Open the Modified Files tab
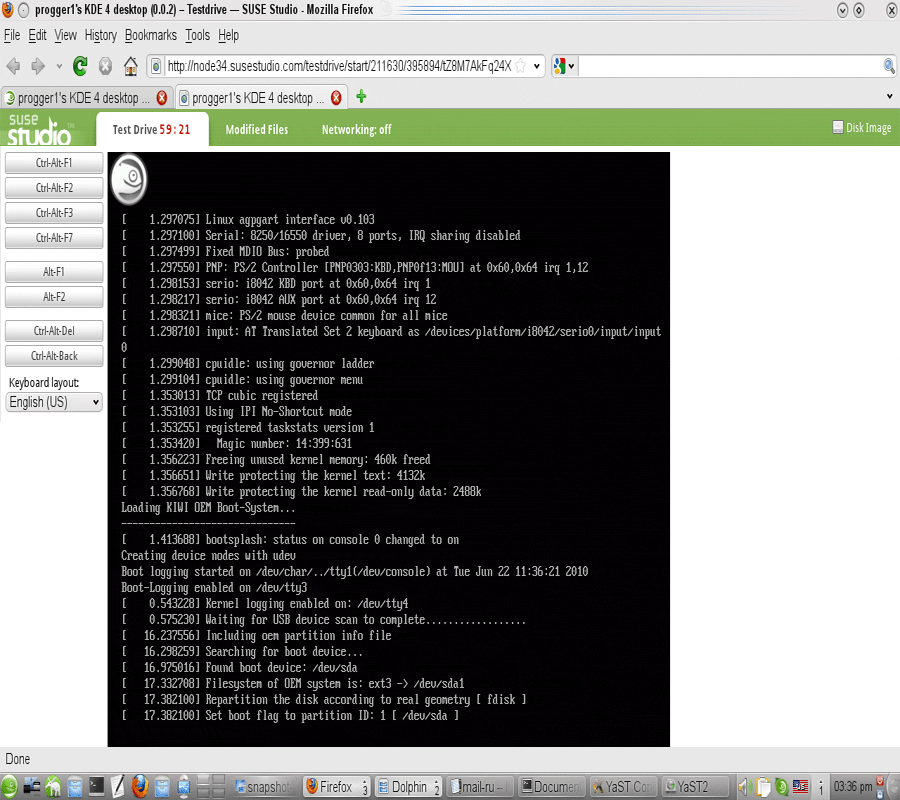The width and height of the screenshot is (900, 800). tap(257, 130)
